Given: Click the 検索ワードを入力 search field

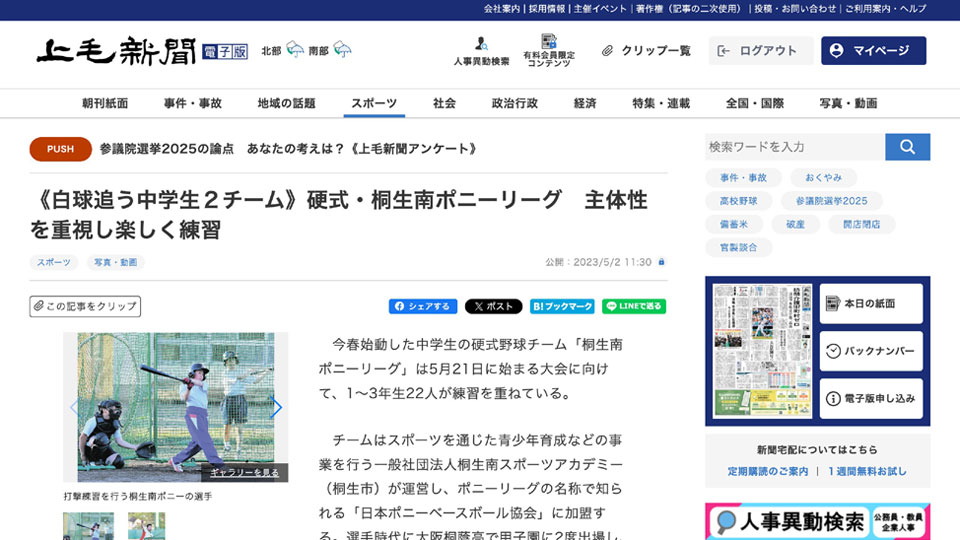Looking at the screenshot, I should click(795, 147).
